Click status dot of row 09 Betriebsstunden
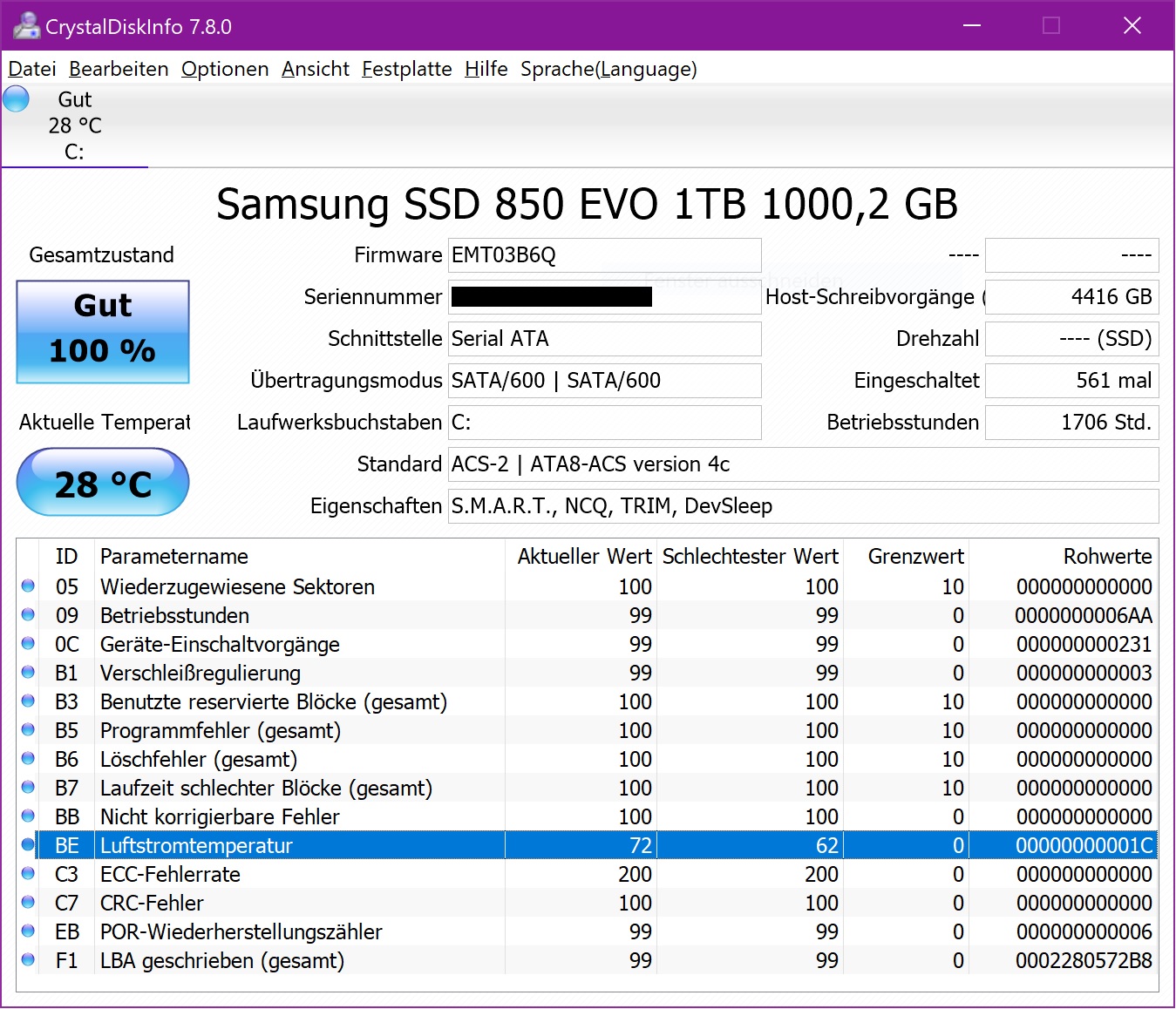Image resolution: width=1176 pixels, height=1009 pixels. tap(28, 615)
